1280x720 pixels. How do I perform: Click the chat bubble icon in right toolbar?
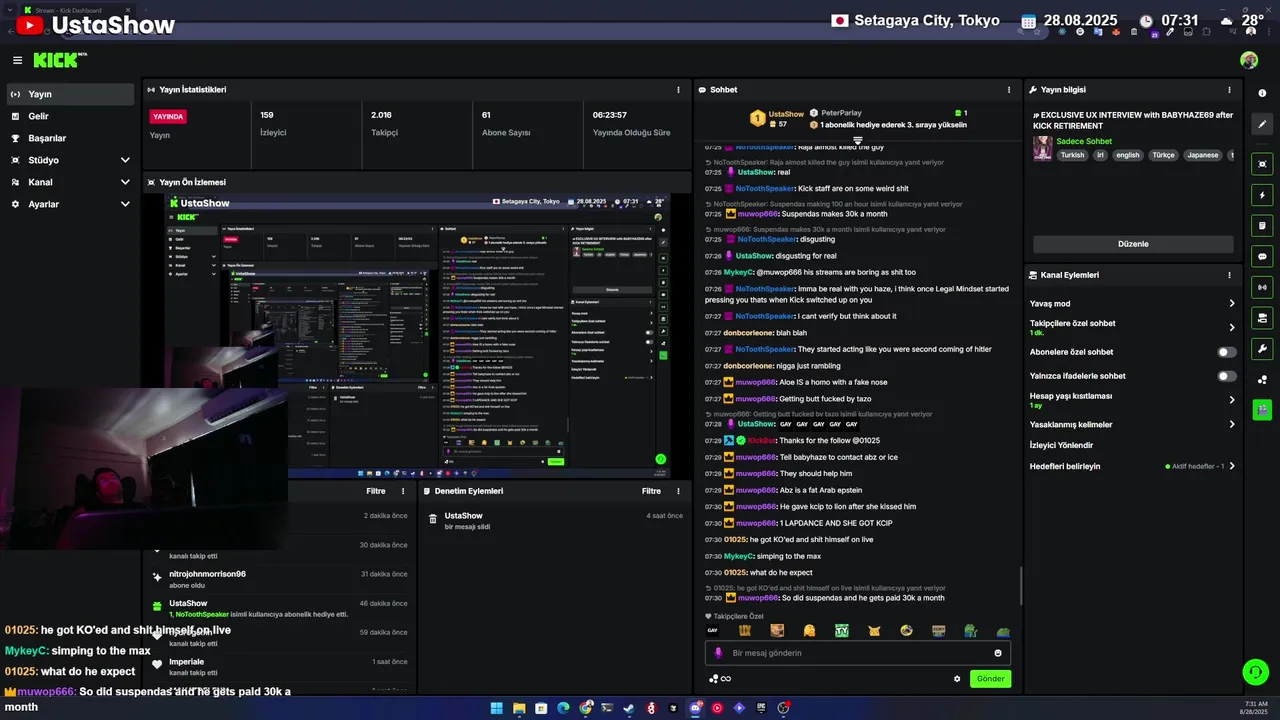point(1262,256)
